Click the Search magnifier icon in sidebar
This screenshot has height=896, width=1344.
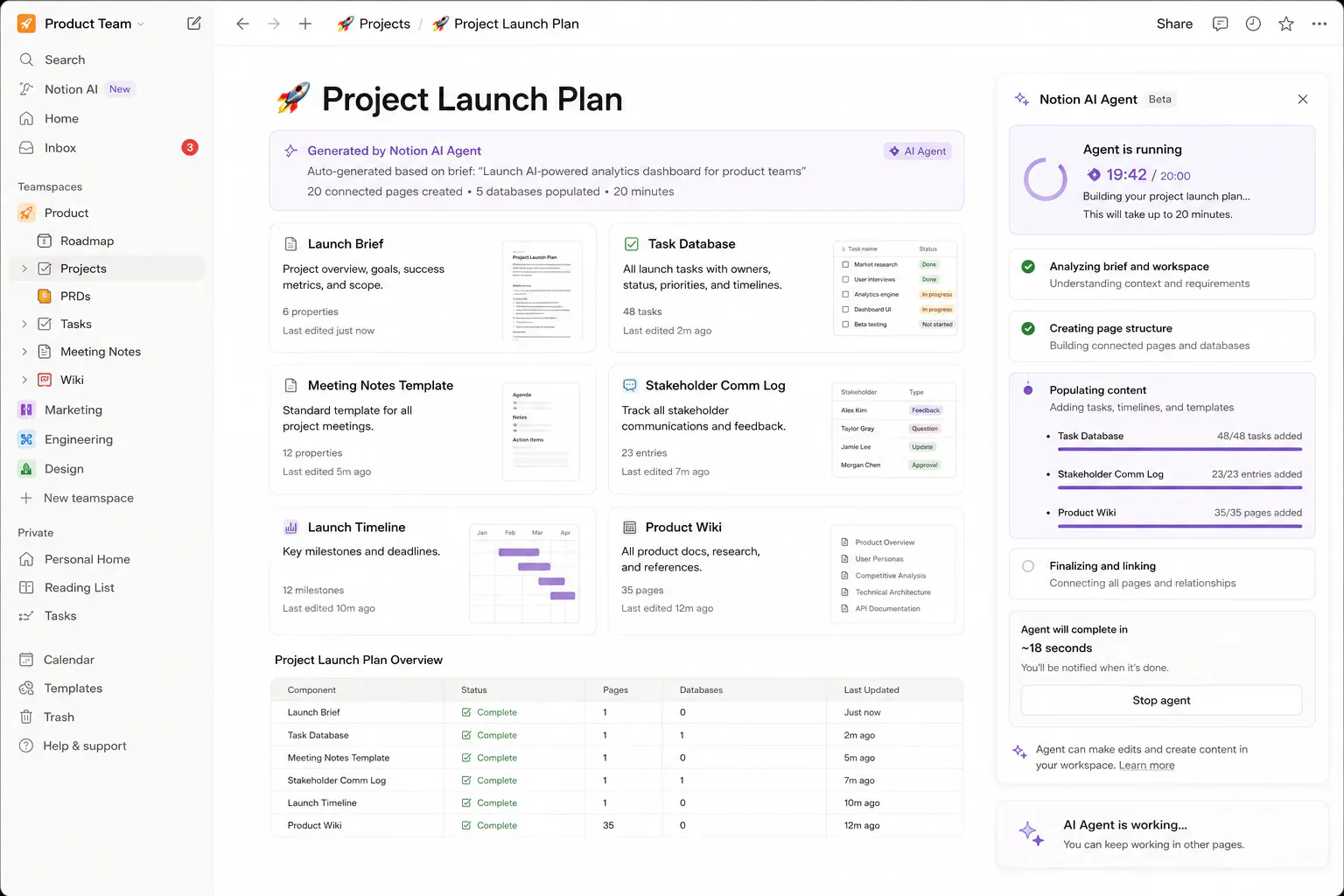pyautogui.click(x=26, y=59)
